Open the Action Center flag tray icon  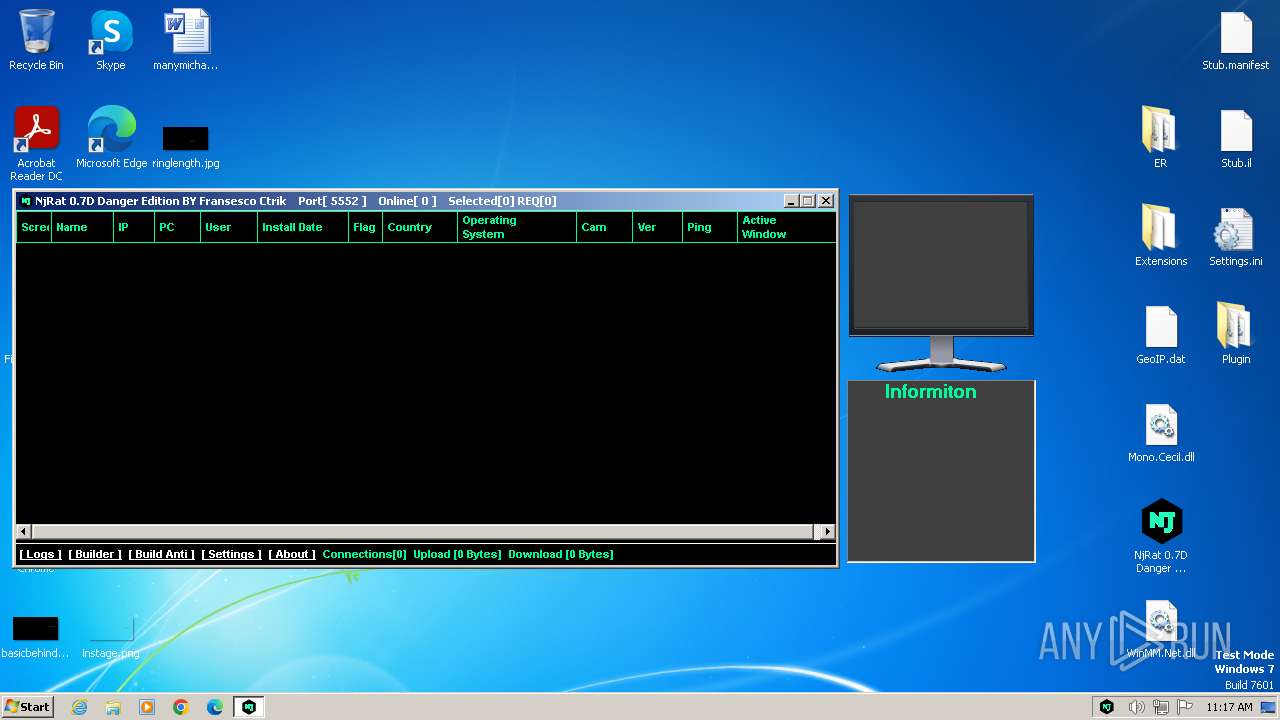click(x=1185, y=707)
